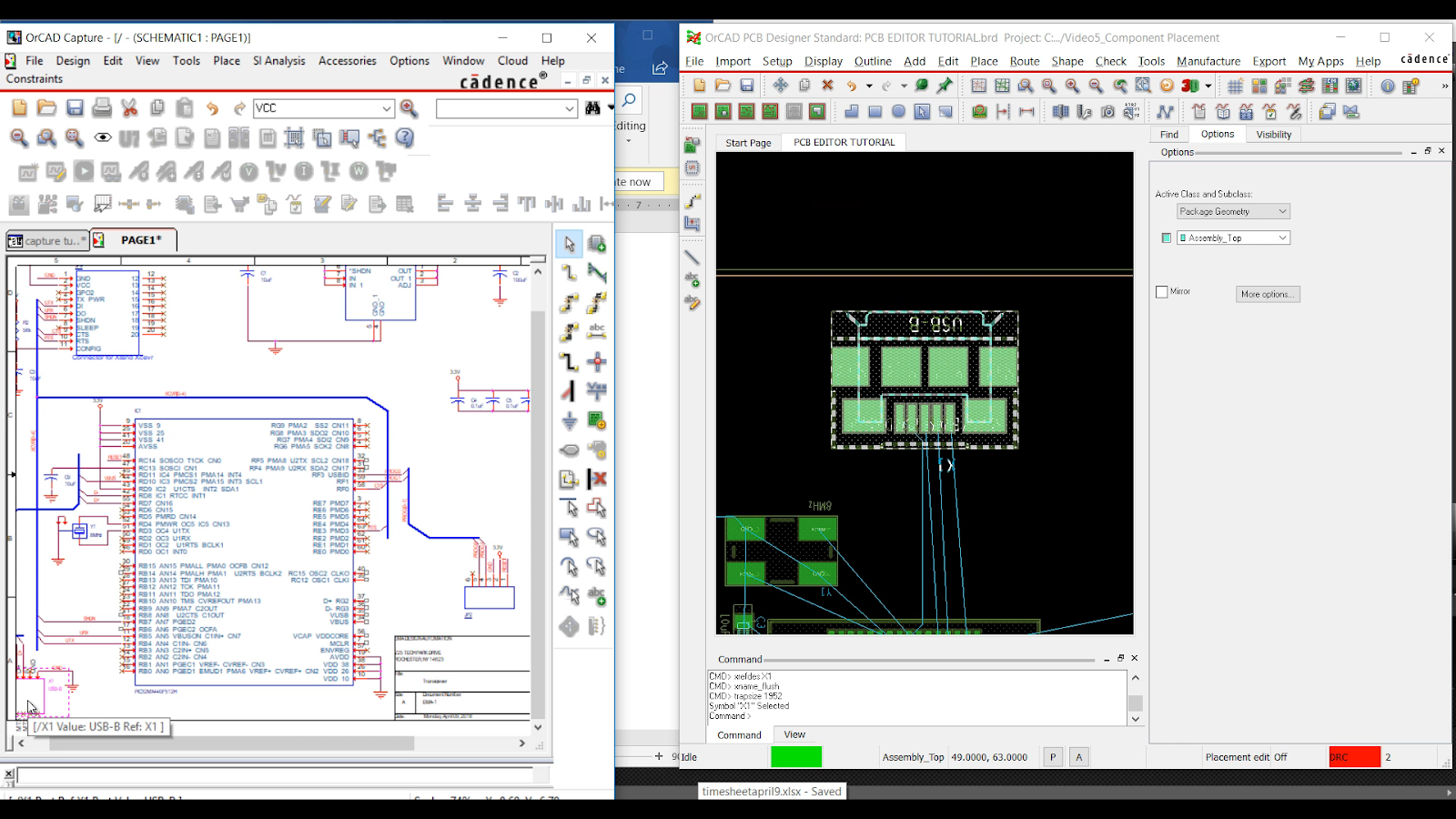This screenshot has height=819, width=1456.
Task: Click the Add Line tool in PCB left toolbar
Action: coord(692,258)
